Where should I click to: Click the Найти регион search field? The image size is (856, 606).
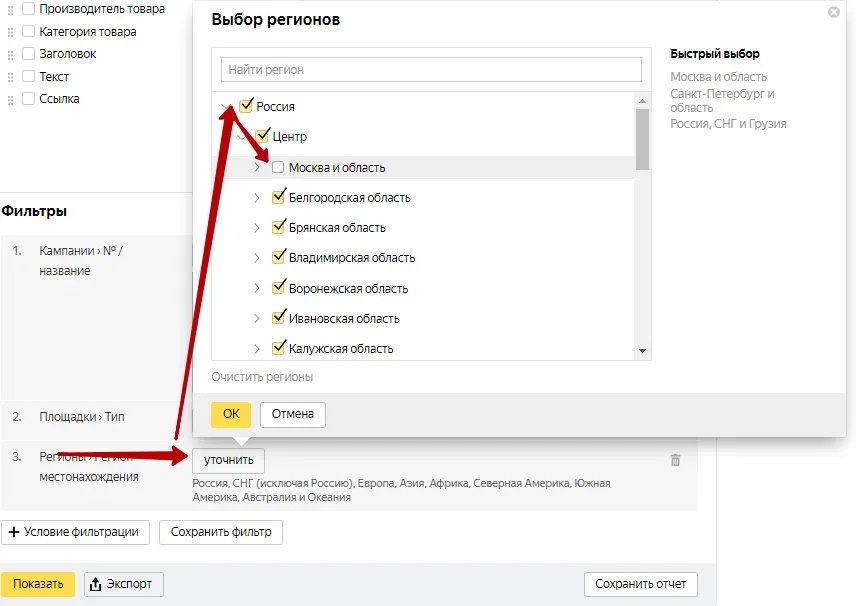(x=431, y=70)
